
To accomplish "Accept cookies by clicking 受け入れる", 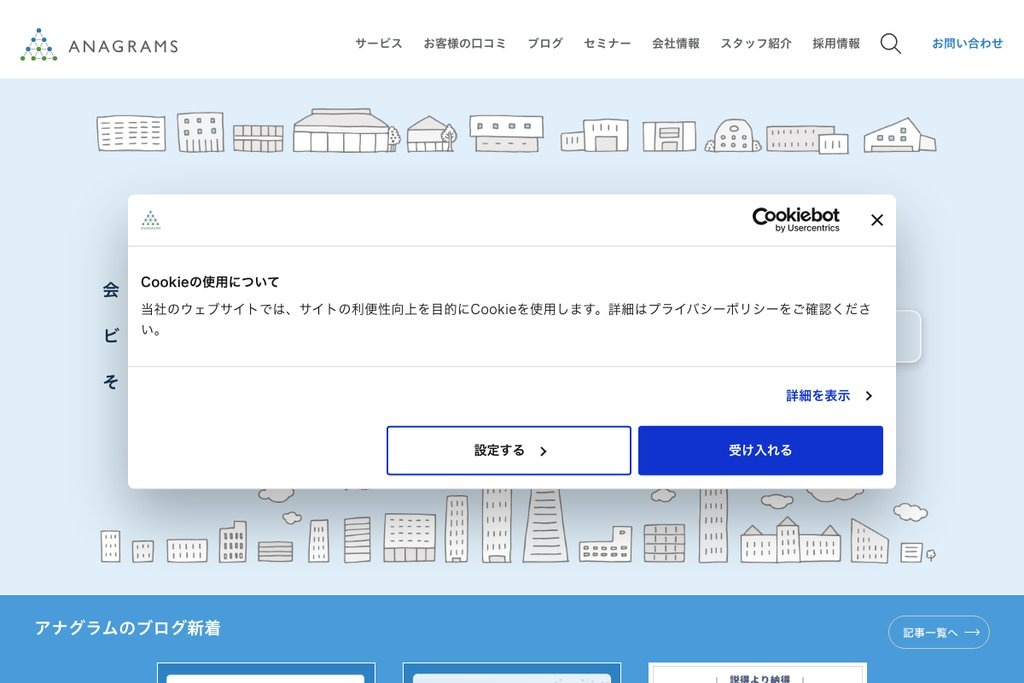I will click(x=761, y=450).
